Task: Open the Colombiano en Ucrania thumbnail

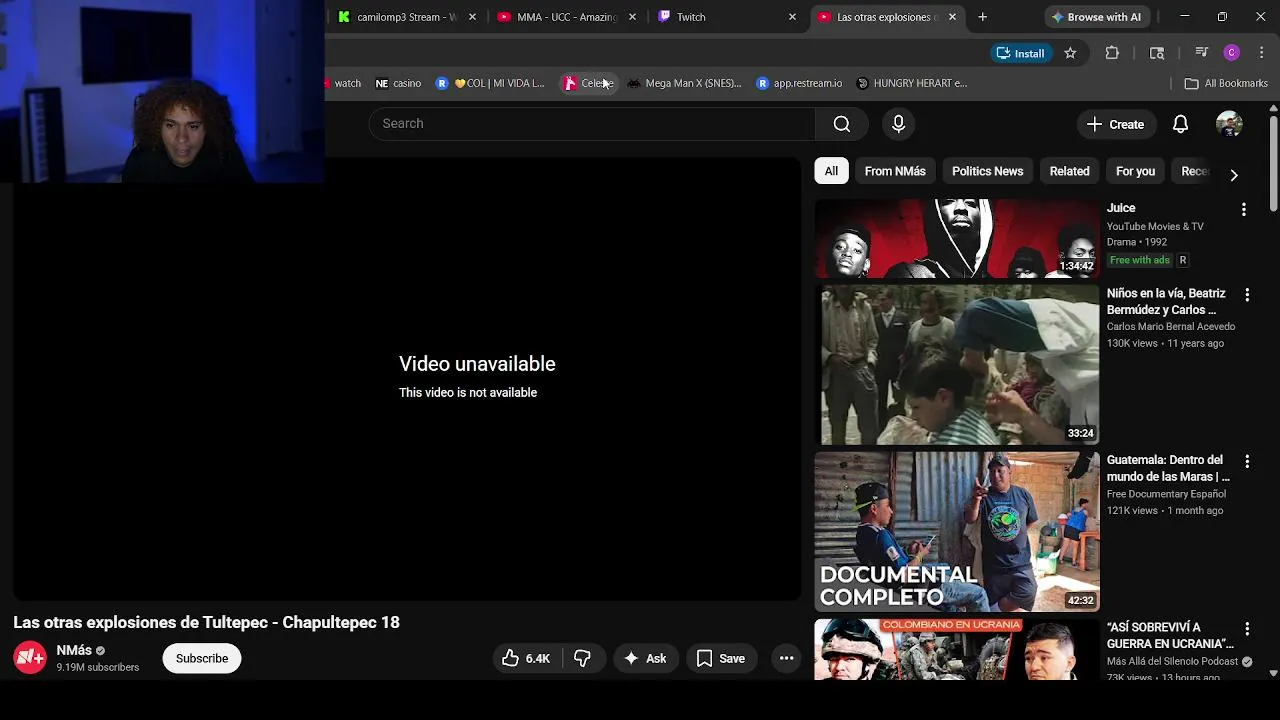Action: tap(957, 649)
